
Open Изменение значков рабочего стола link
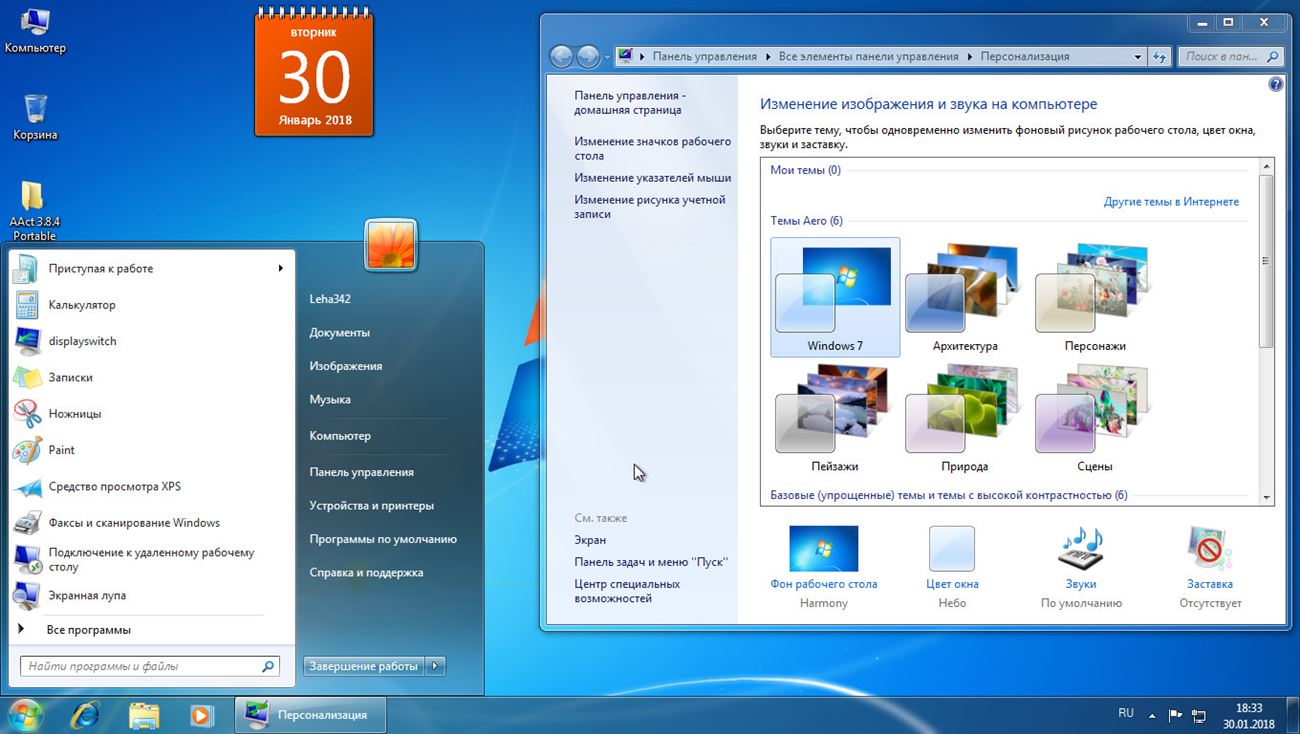(653, 149)
